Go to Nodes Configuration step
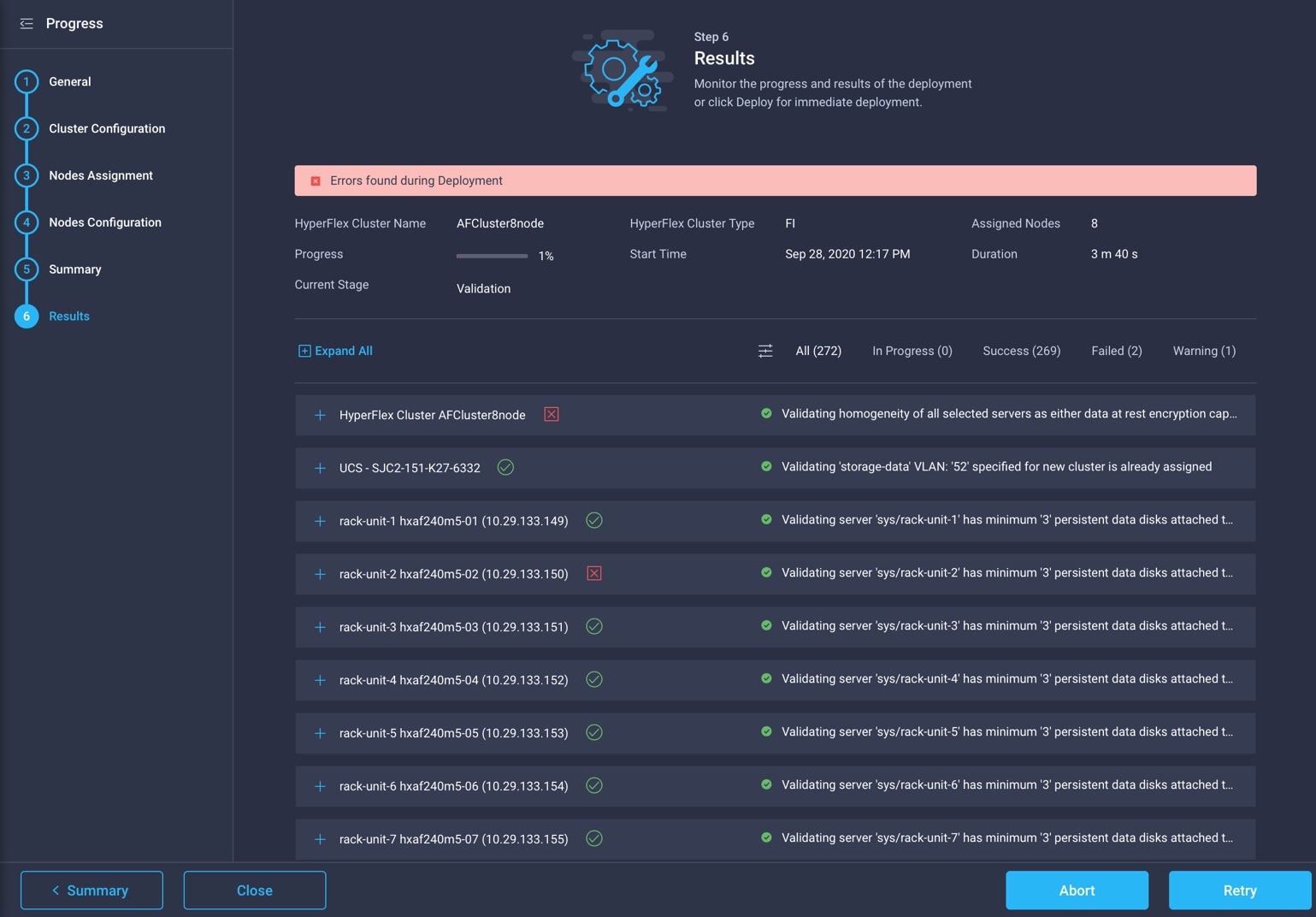Image resolution: width=1316 pixels, height=917 pixels. 105,222
